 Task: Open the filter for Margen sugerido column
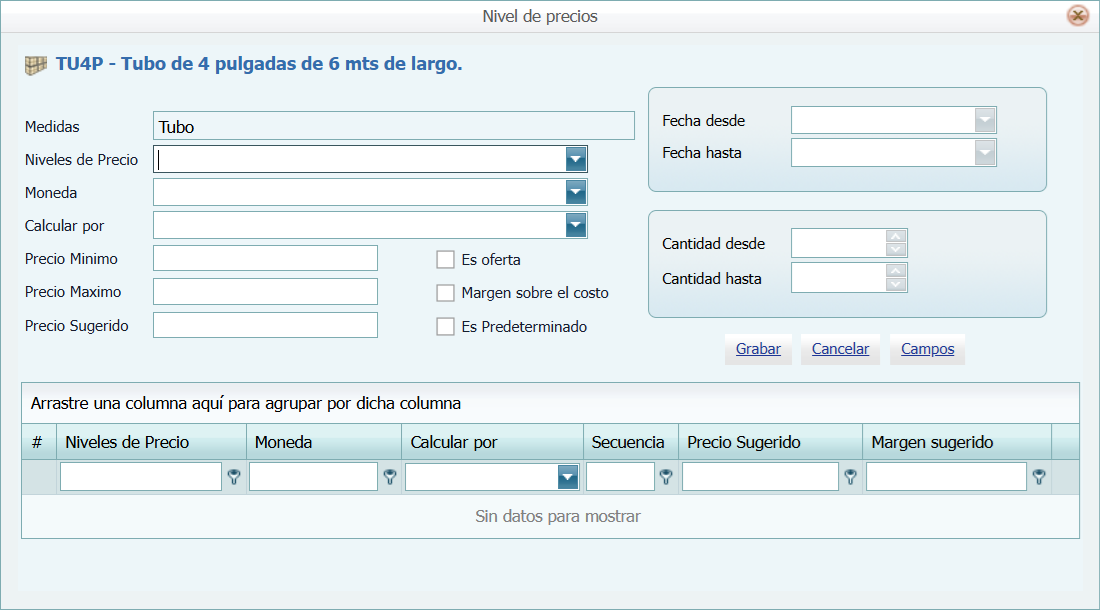point(1039,476)
